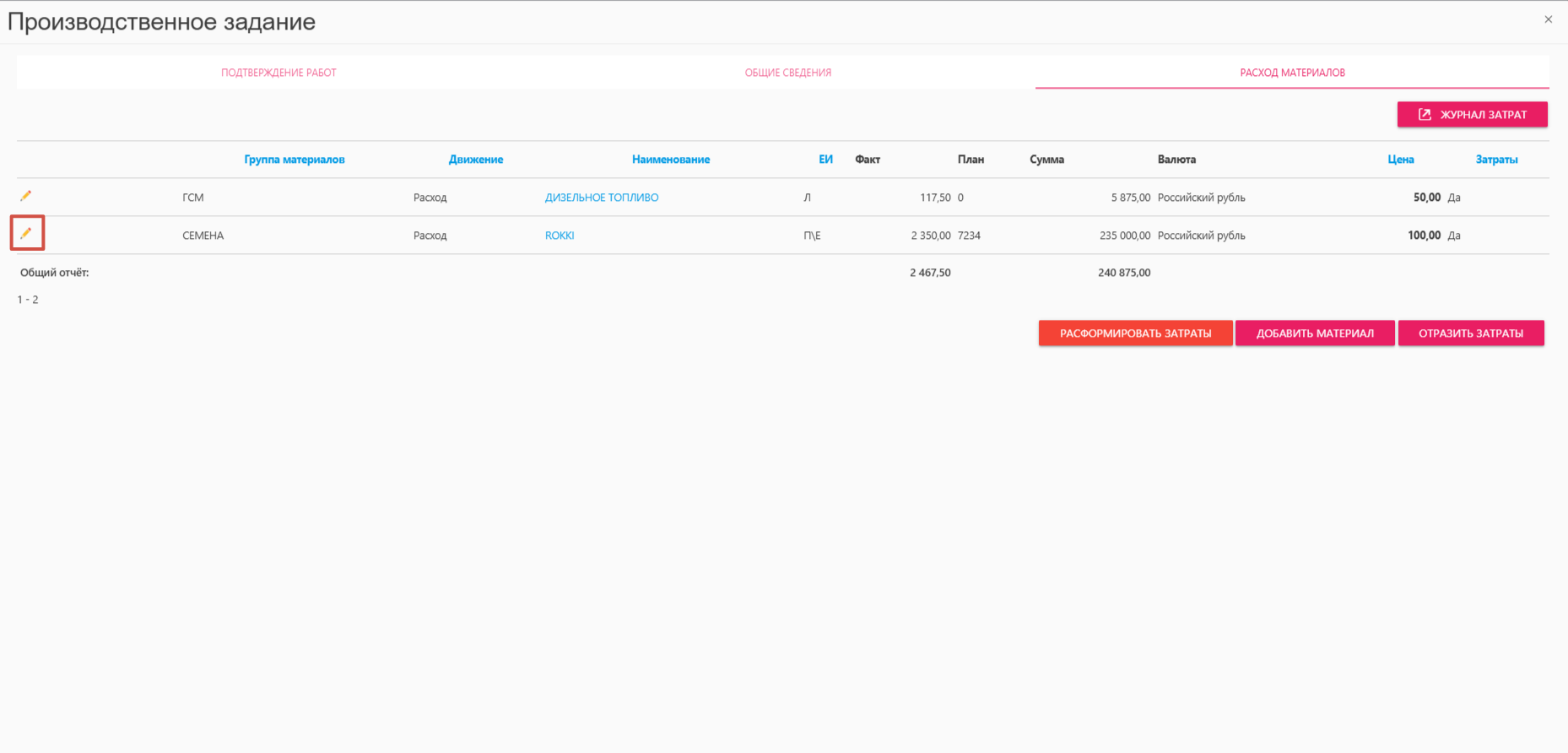1568x753 pixels.
Task: Open the ДИЗЕЛЬНОЕ ТОПЛИВО material link
Action: (601, 198)
